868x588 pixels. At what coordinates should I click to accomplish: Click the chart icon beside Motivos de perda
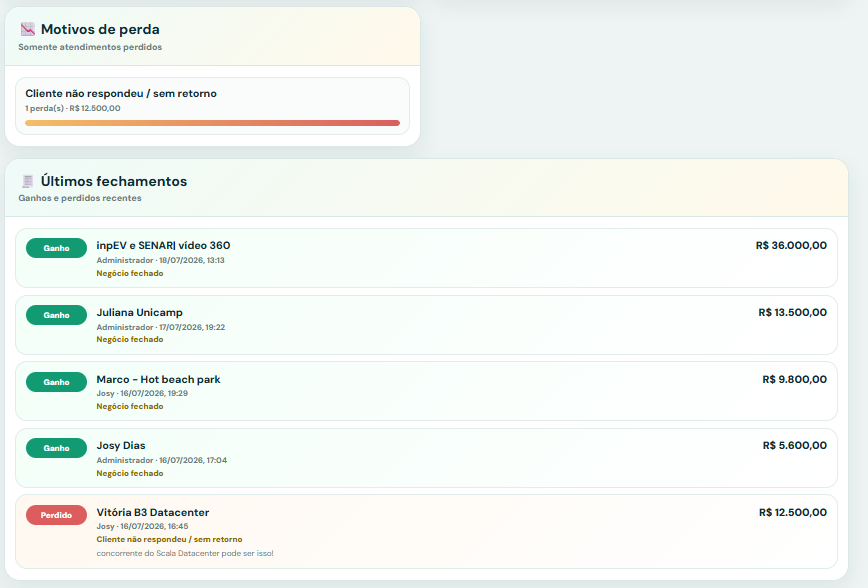click(27, 29)
